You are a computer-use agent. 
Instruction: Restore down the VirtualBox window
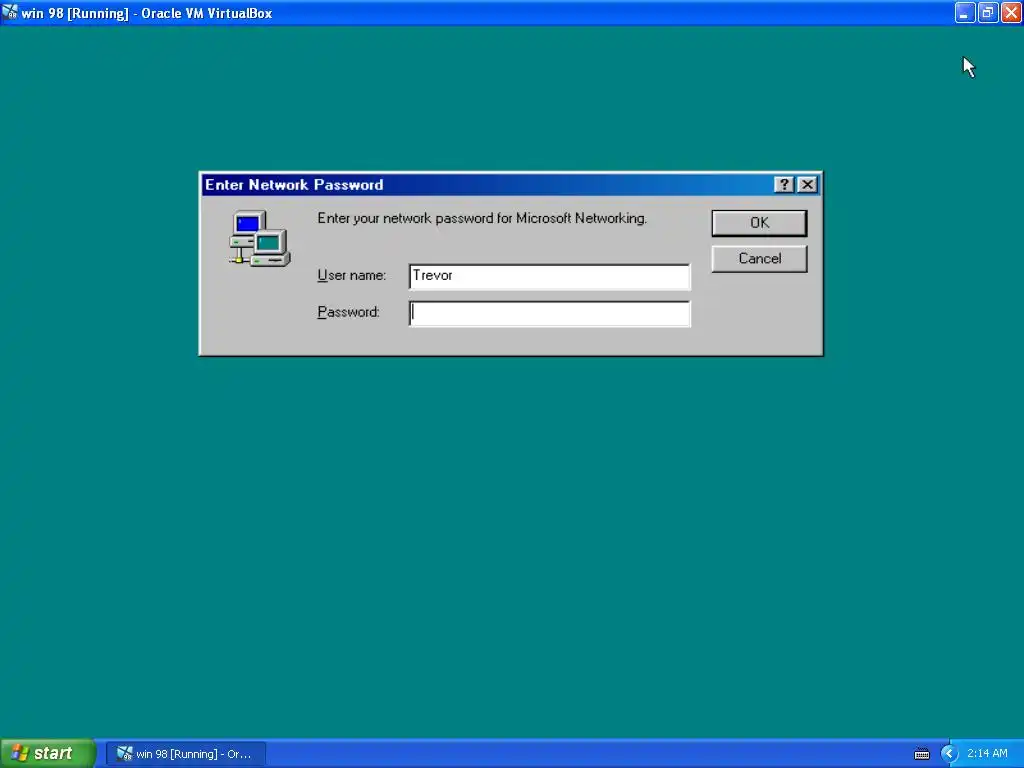point(988,12)
